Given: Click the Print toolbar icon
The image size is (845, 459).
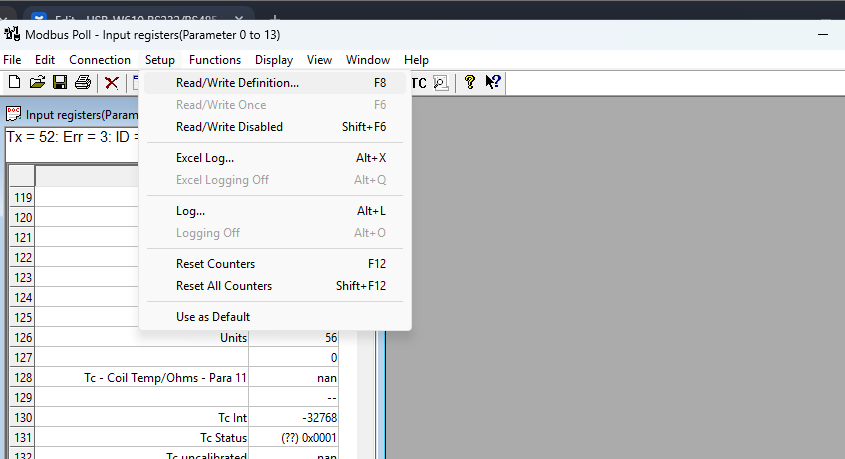Looking at the screenshot, I should [x=83, y=82].
